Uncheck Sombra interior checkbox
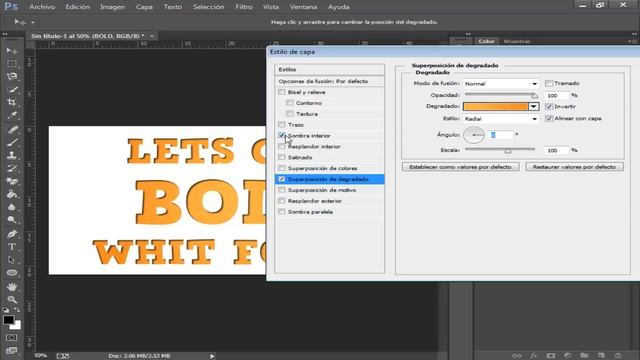Screen dimensions: 640x360 pyautogui.click(x=282, y=135)
